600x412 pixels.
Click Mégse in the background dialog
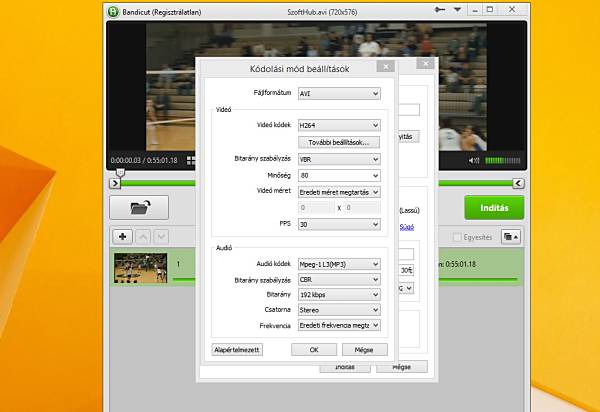(402, 367)
